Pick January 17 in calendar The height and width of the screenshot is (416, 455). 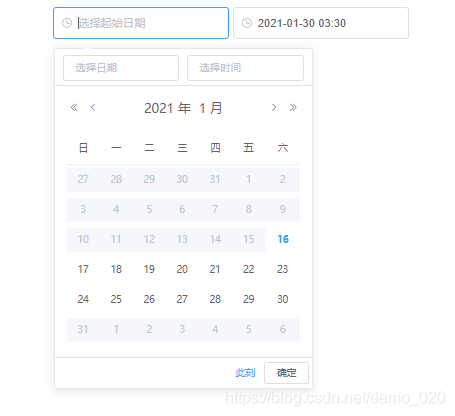coord(83,269)
